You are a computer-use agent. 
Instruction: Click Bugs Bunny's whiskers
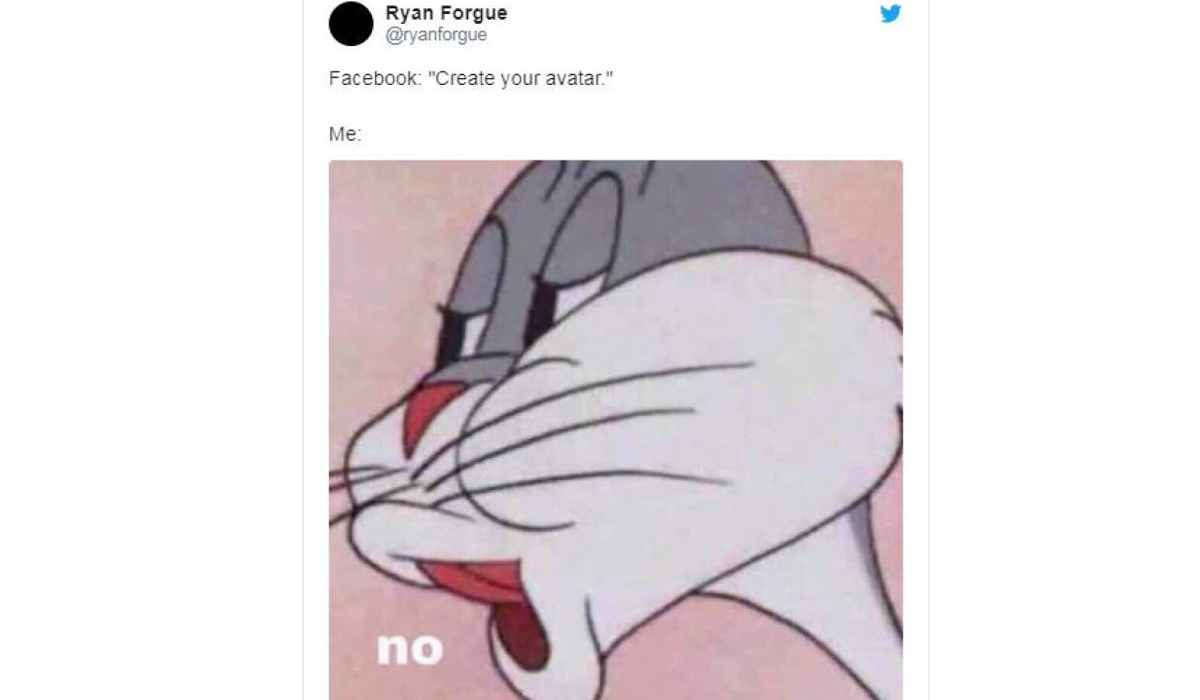click(x=560, y=440)
